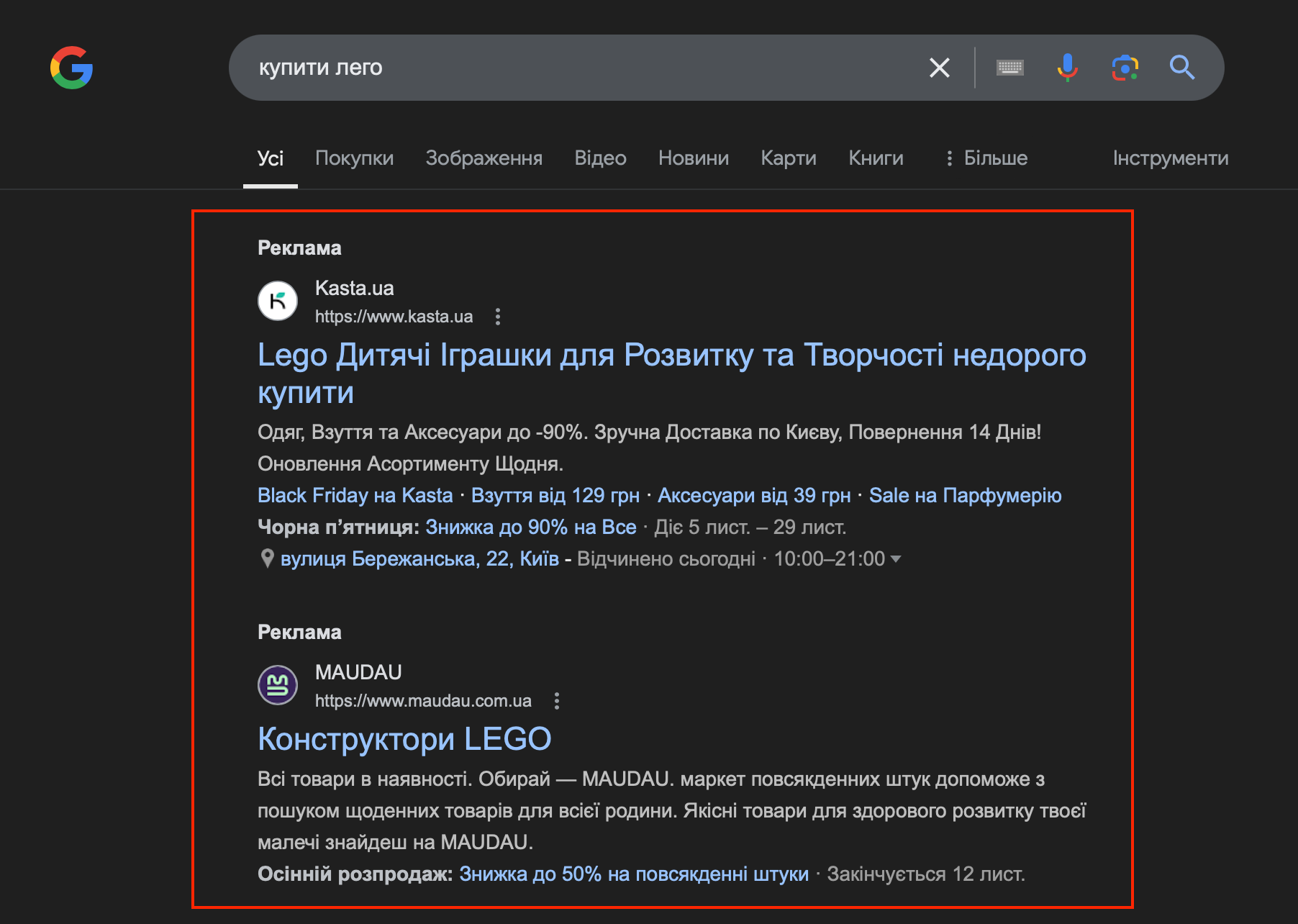Click the https://www.maudau.com.ua URL text

[424, 701]
